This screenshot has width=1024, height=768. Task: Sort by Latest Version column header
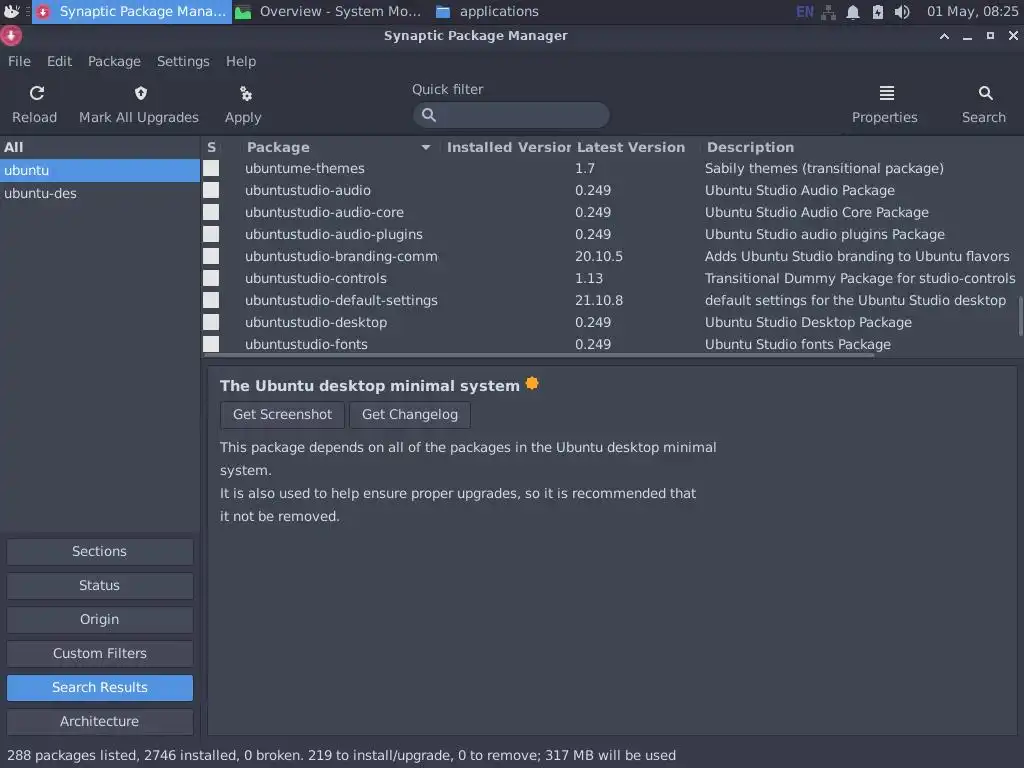[631, 148]
